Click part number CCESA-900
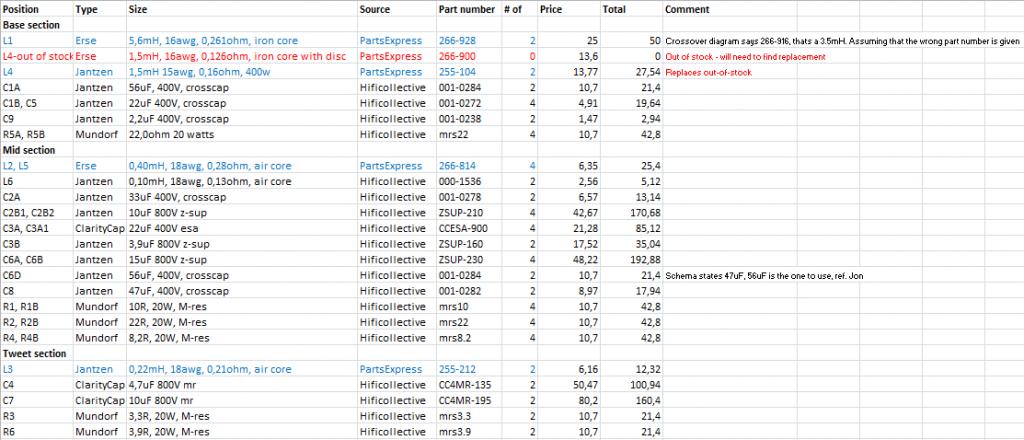 (468, 228)
